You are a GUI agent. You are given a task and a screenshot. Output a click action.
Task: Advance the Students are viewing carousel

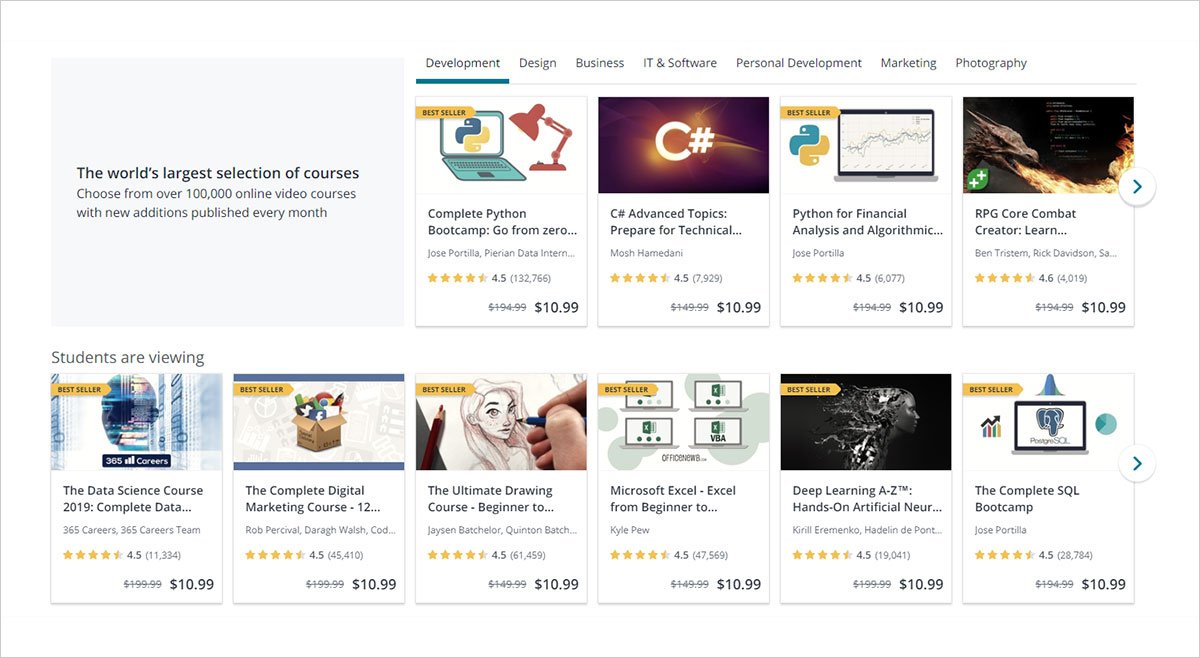click(1137, 463)
